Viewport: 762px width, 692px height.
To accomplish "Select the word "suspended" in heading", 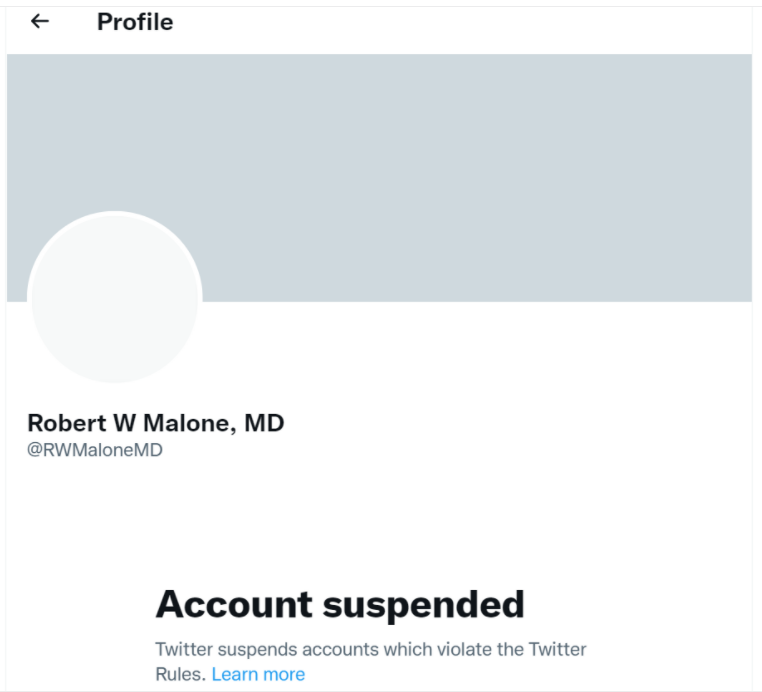I will click(x=430, y=604).
